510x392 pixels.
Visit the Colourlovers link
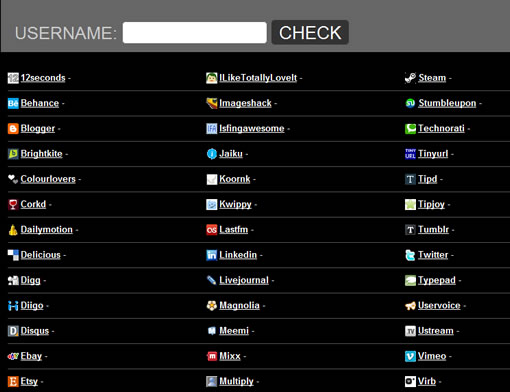[x=48, y=179]
